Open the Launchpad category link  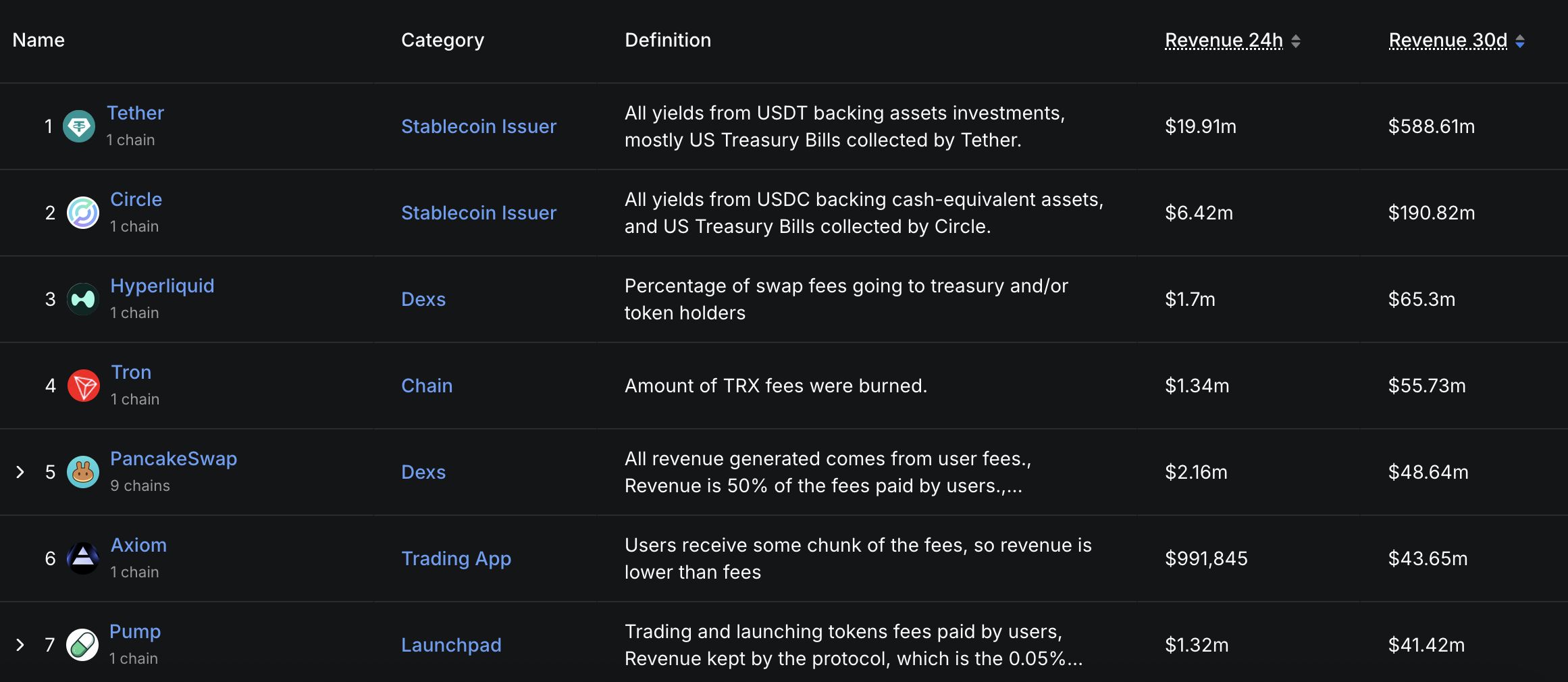451,645
